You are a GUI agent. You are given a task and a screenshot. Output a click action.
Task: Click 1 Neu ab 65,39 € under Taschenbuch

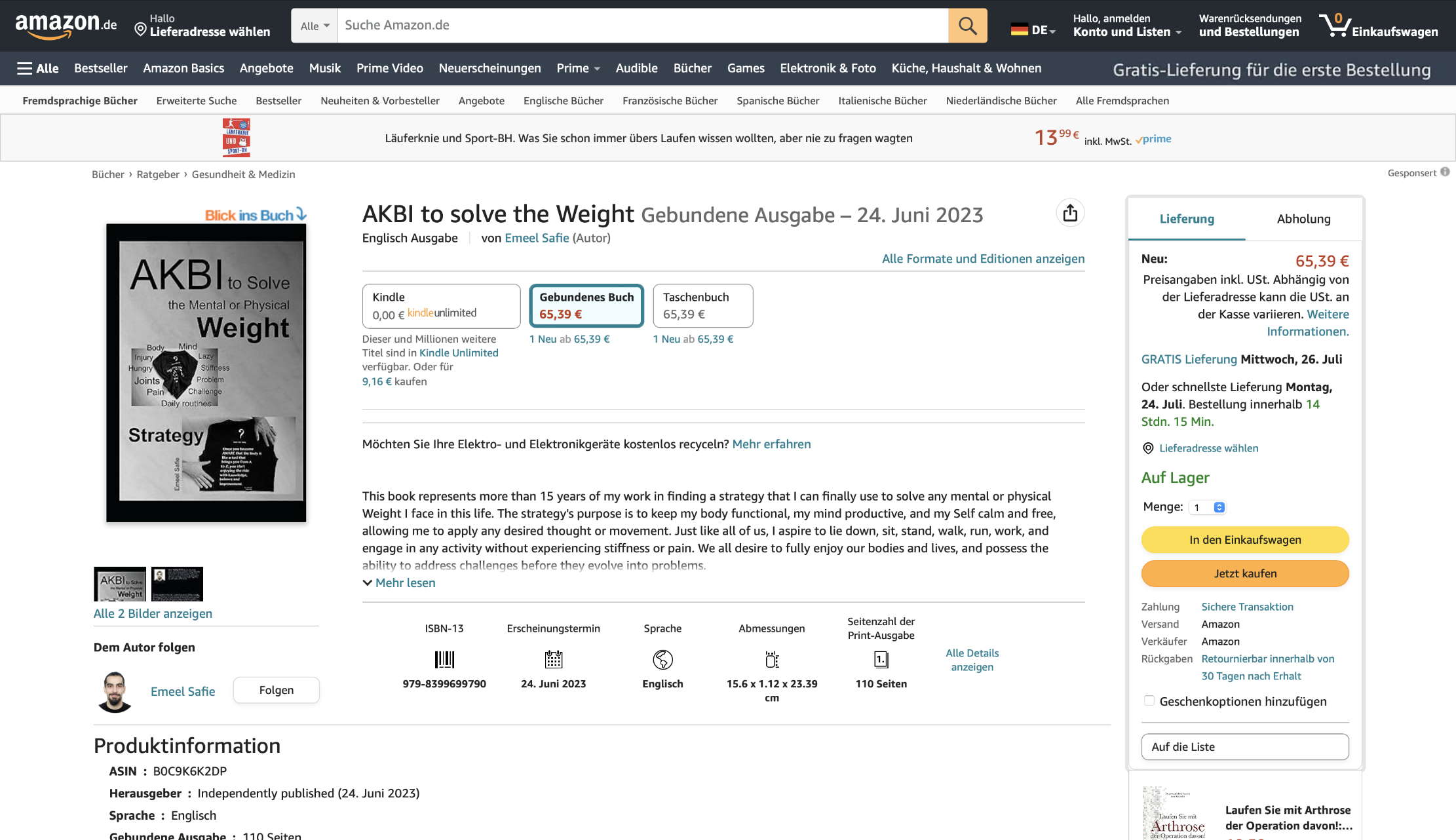click(693, 339)
